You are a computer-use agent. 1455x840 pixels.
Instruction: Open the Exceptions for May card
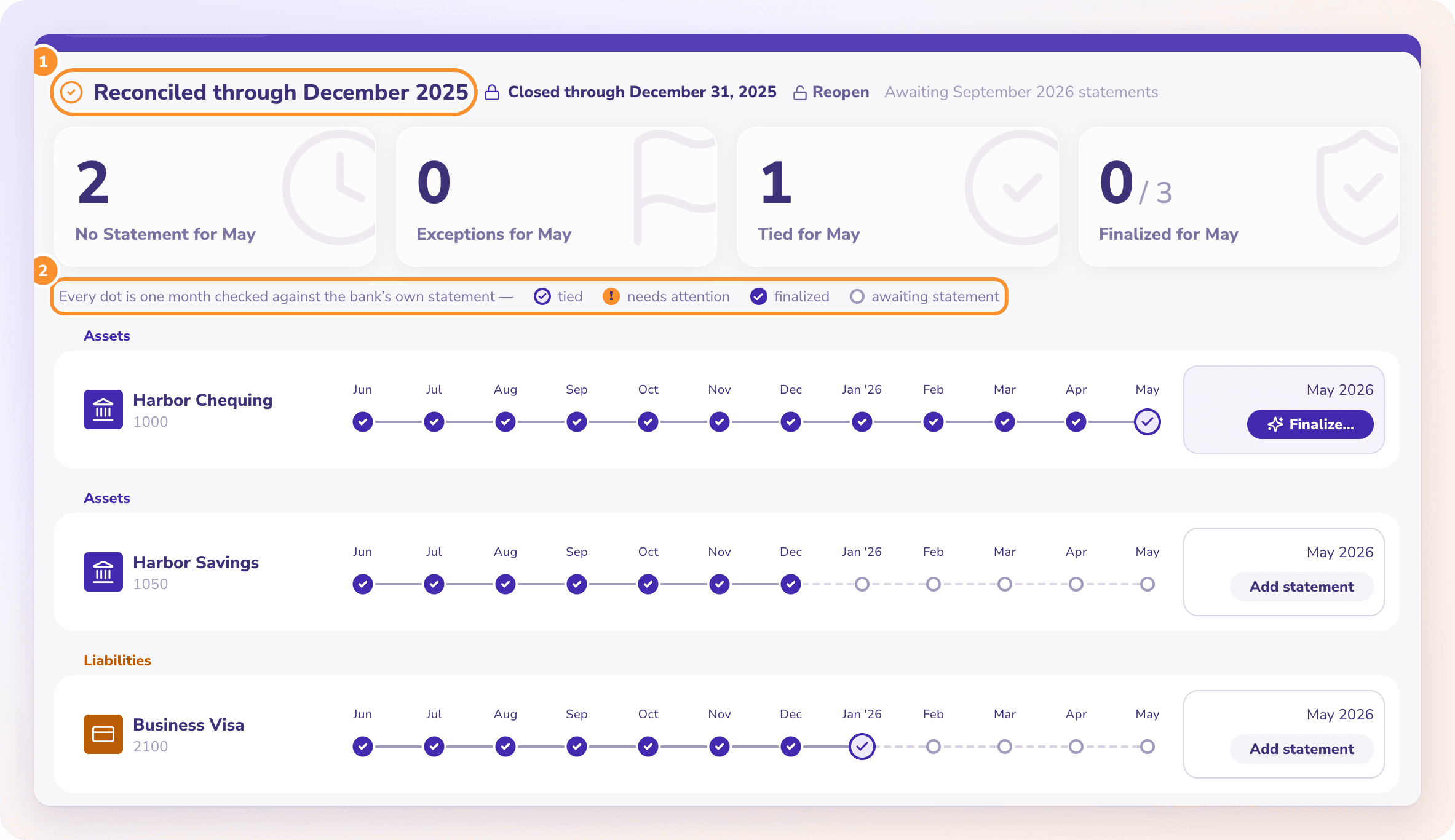[x=557, y=197]
